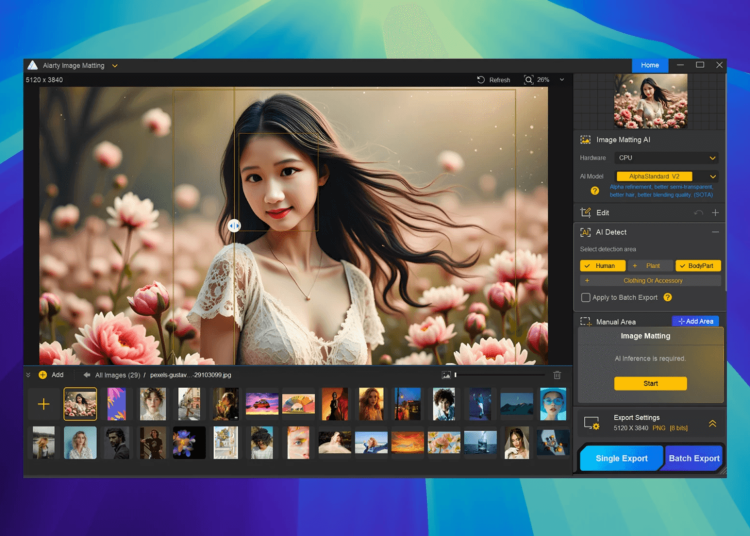Expand the Export Settings panel chevrons
The height and width of the screenshot is (536, 750).
tap(712, 424)
